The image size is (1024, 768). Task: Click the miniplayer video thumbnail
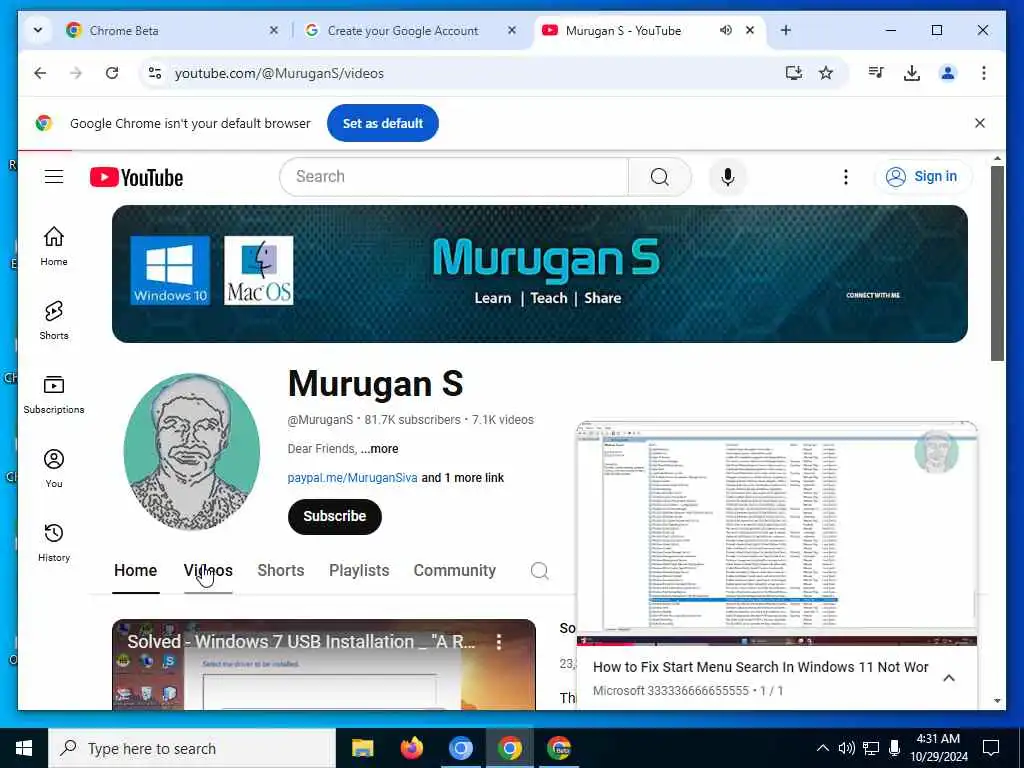tap(776, 533)
